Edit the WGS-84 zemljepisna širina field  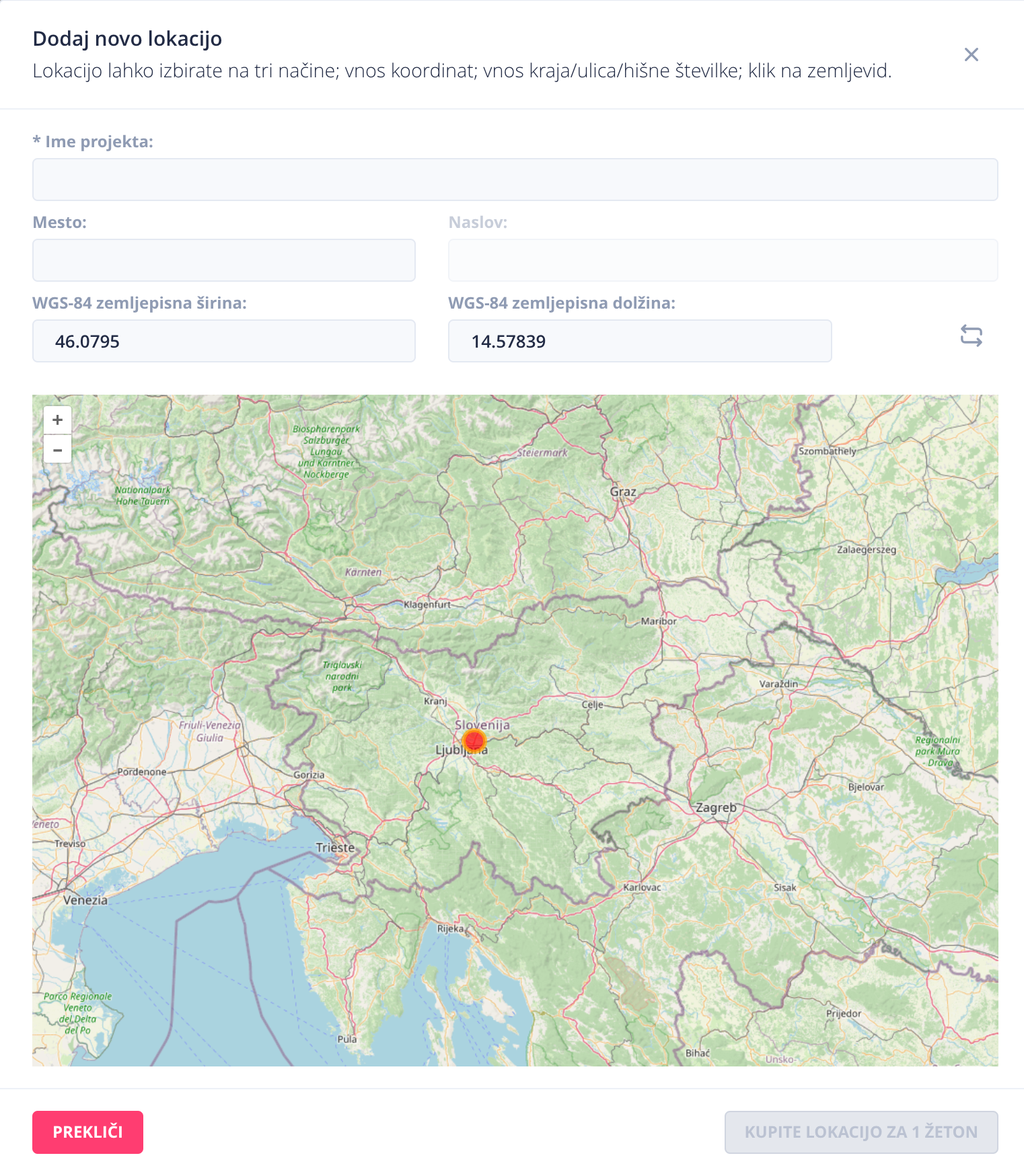click(x=224, y=341)
